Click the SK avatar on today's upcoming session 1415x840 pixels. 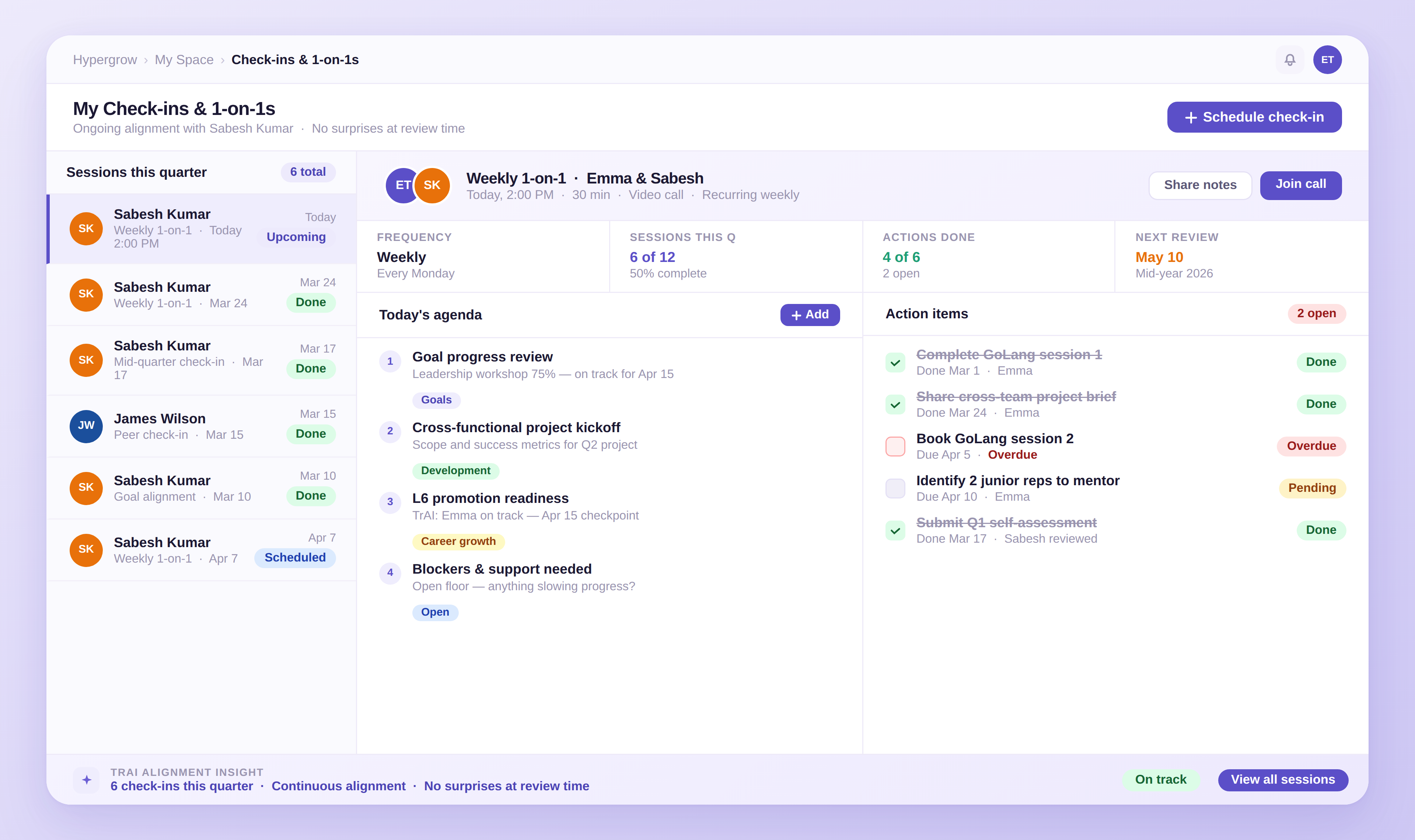tap(86, 229)
